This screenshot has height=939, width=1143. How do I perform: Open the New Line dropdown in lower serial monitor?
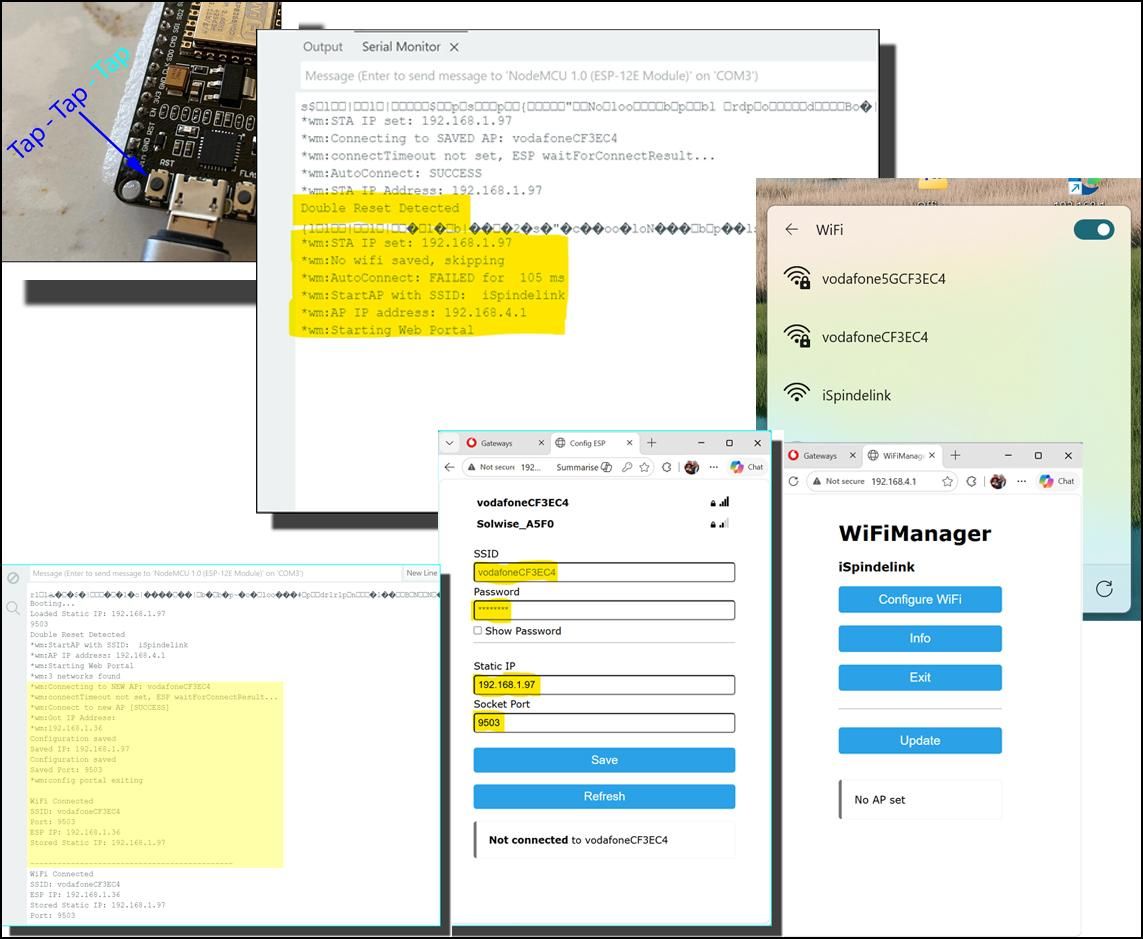(421, 573)
